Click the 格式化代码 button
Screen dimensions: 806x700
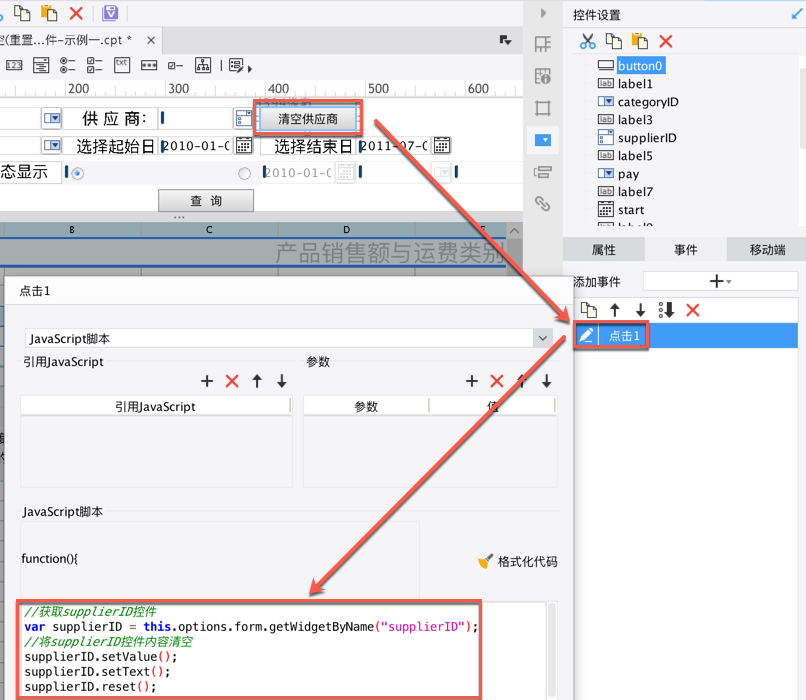[518, 561]
